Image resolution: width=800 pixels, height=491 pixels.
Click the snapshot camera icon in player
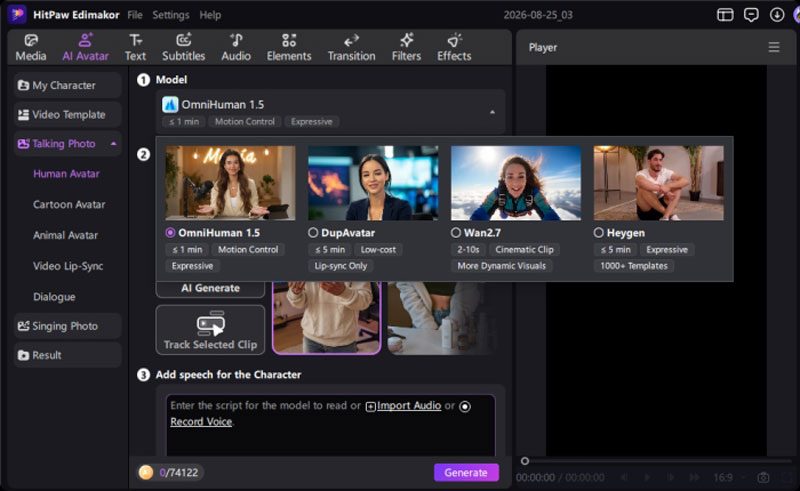tap(763, 477)
